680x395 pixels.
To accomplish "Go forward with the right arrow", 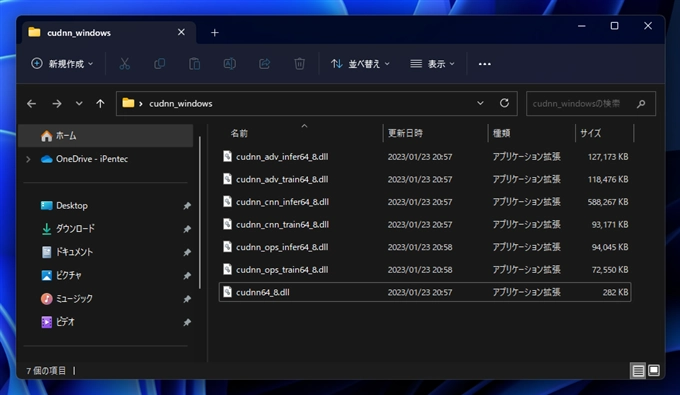I will (57, 104).
